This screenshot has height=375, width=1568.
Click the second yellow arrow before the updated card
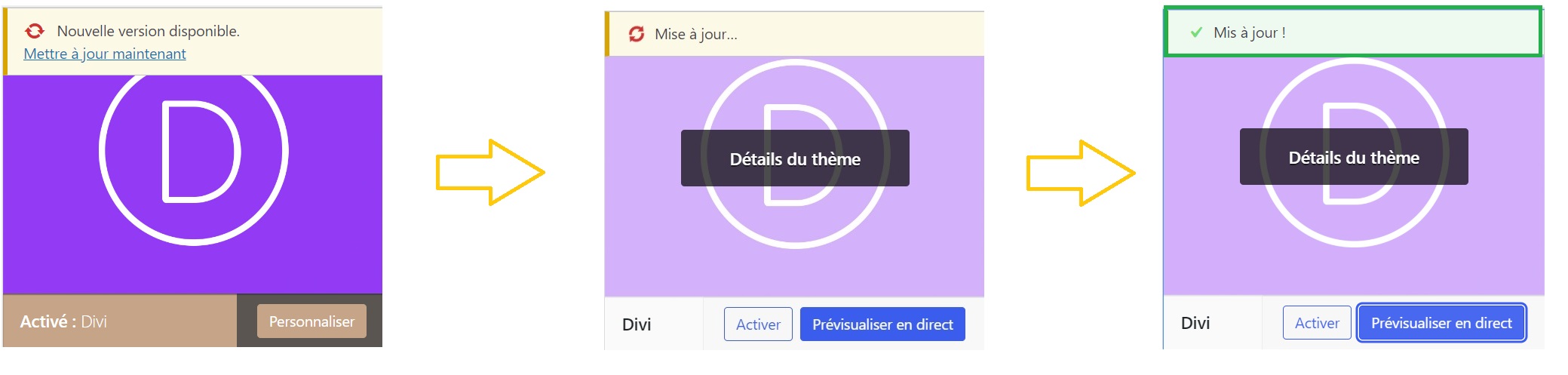tap(1081, 173)
